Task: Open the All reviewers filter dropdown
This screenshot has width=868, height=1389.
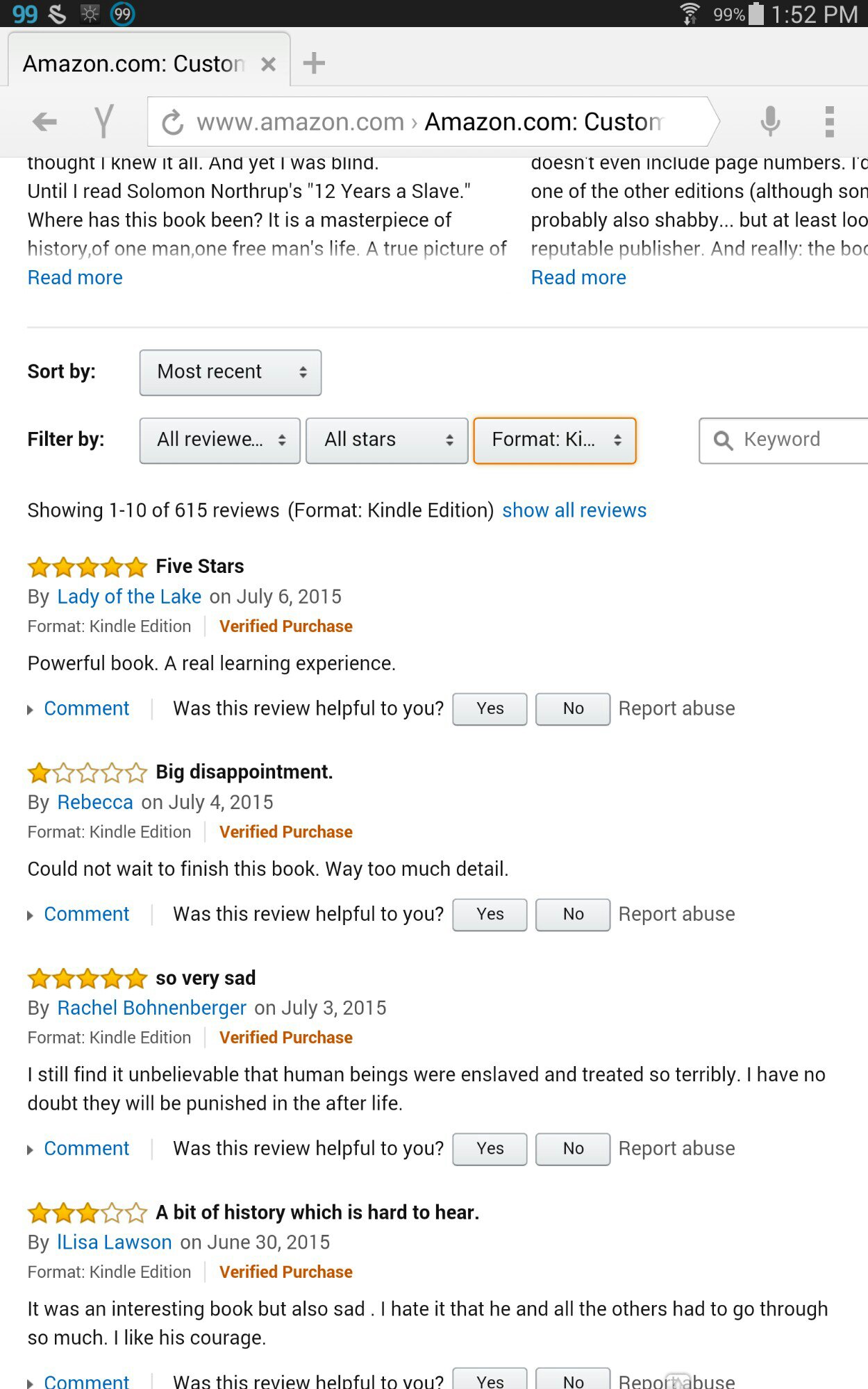Action: click(x=219, y=440)
